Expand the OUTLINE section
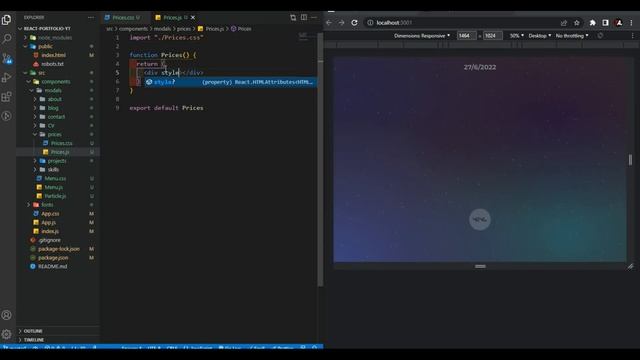Image resolution: width=640 pixels, height=360 pixels. 33,331
